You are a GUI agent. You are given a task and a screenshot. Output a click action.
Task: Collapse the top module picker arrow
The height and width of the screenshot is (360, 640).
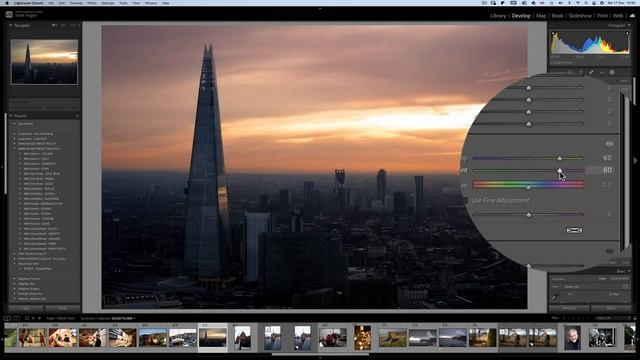coord(320,8)
